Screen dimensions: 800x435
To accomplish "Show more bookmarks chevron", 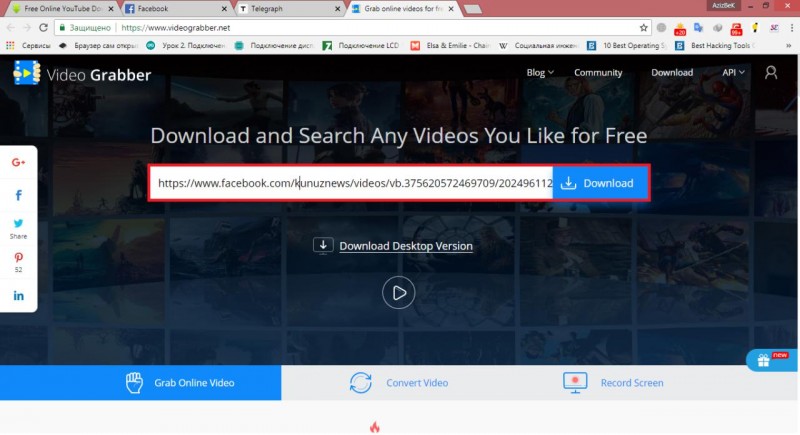I will (789, 45).
